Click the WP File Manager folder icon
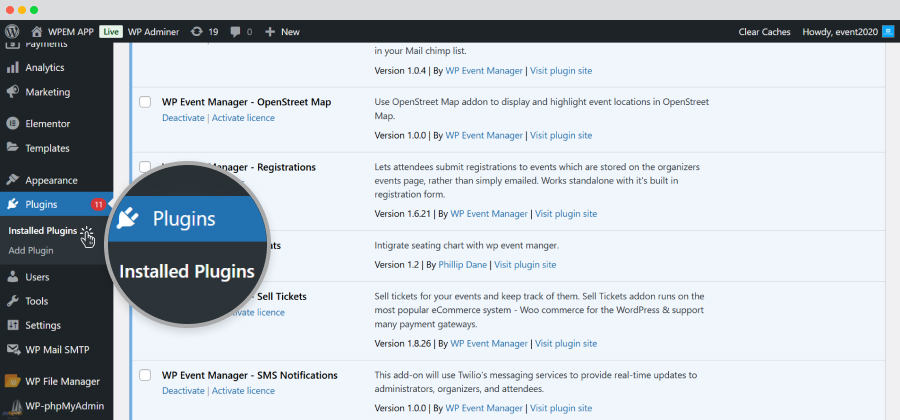Image resolution: width=900 pixels, height=420 pixels. 13,382
